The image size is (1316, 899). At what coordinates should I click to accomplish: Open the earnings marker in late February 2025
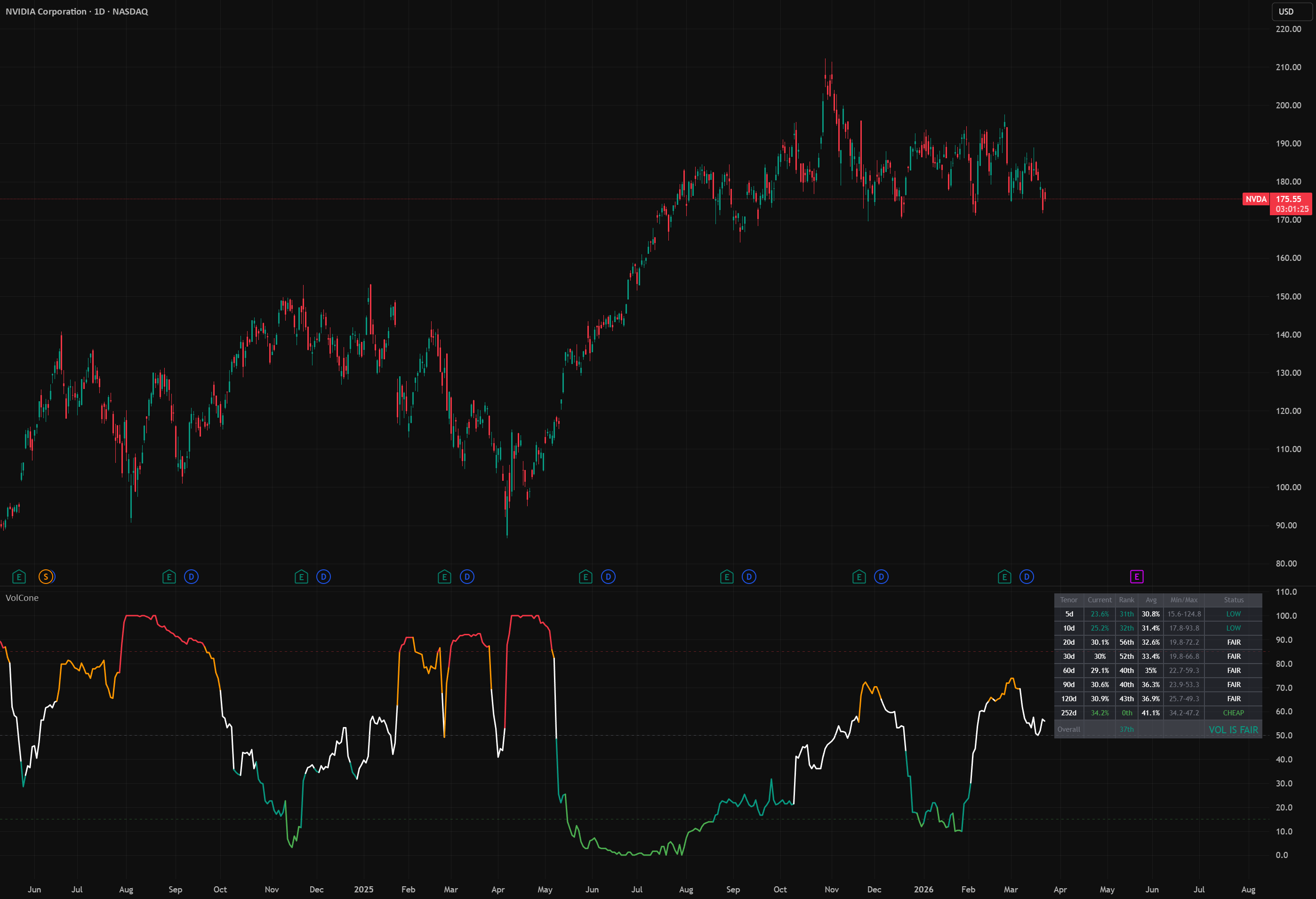[444, 577]
